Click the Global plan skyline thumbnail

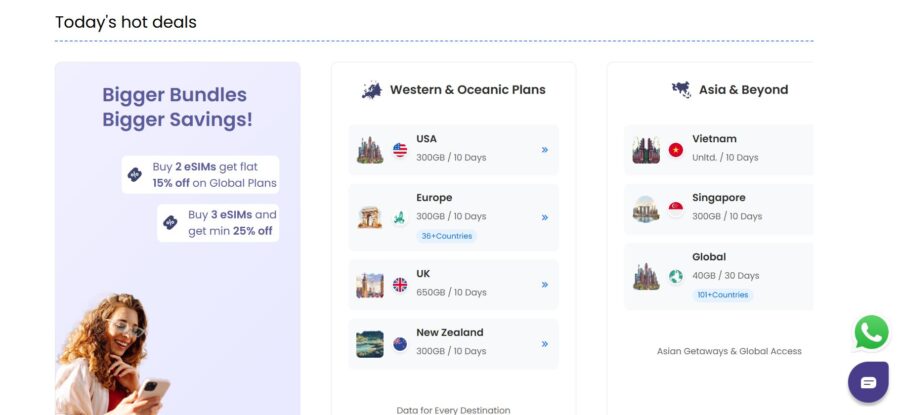pyautogui.click(x=646, y=277)
